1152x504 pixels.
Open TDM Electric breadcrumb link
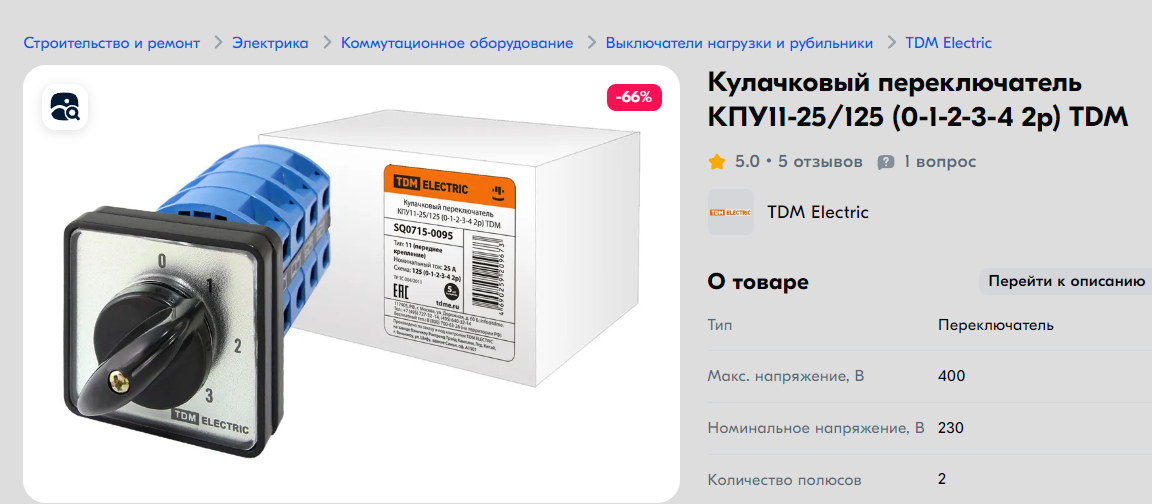948,43
